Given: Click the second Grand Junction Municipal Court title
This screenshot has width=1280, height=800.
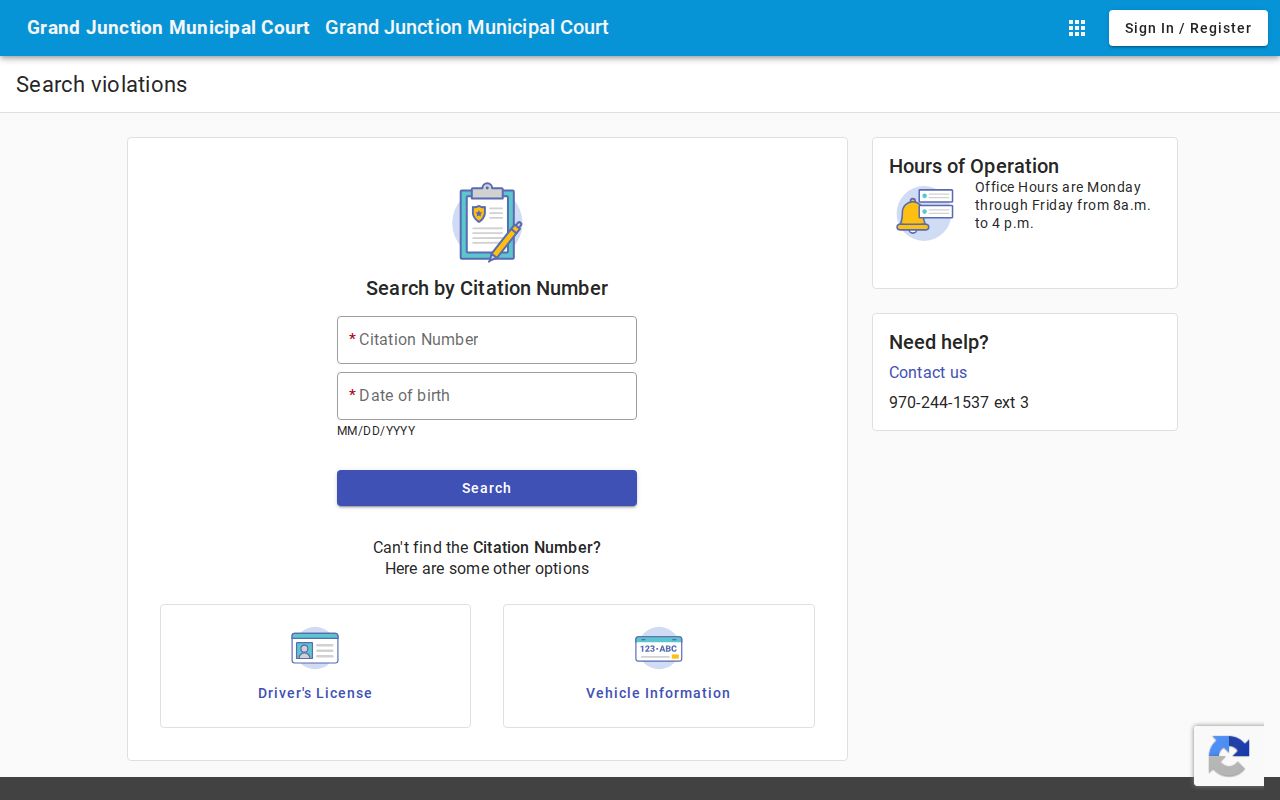Looking at the screenshot, I should [467, 28].
